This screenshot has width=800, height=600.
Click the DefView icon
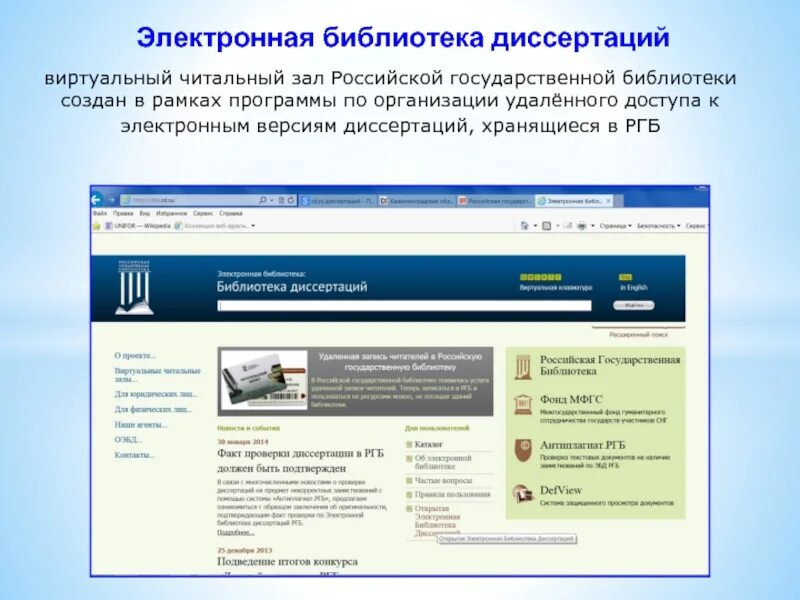click(522, 494)
